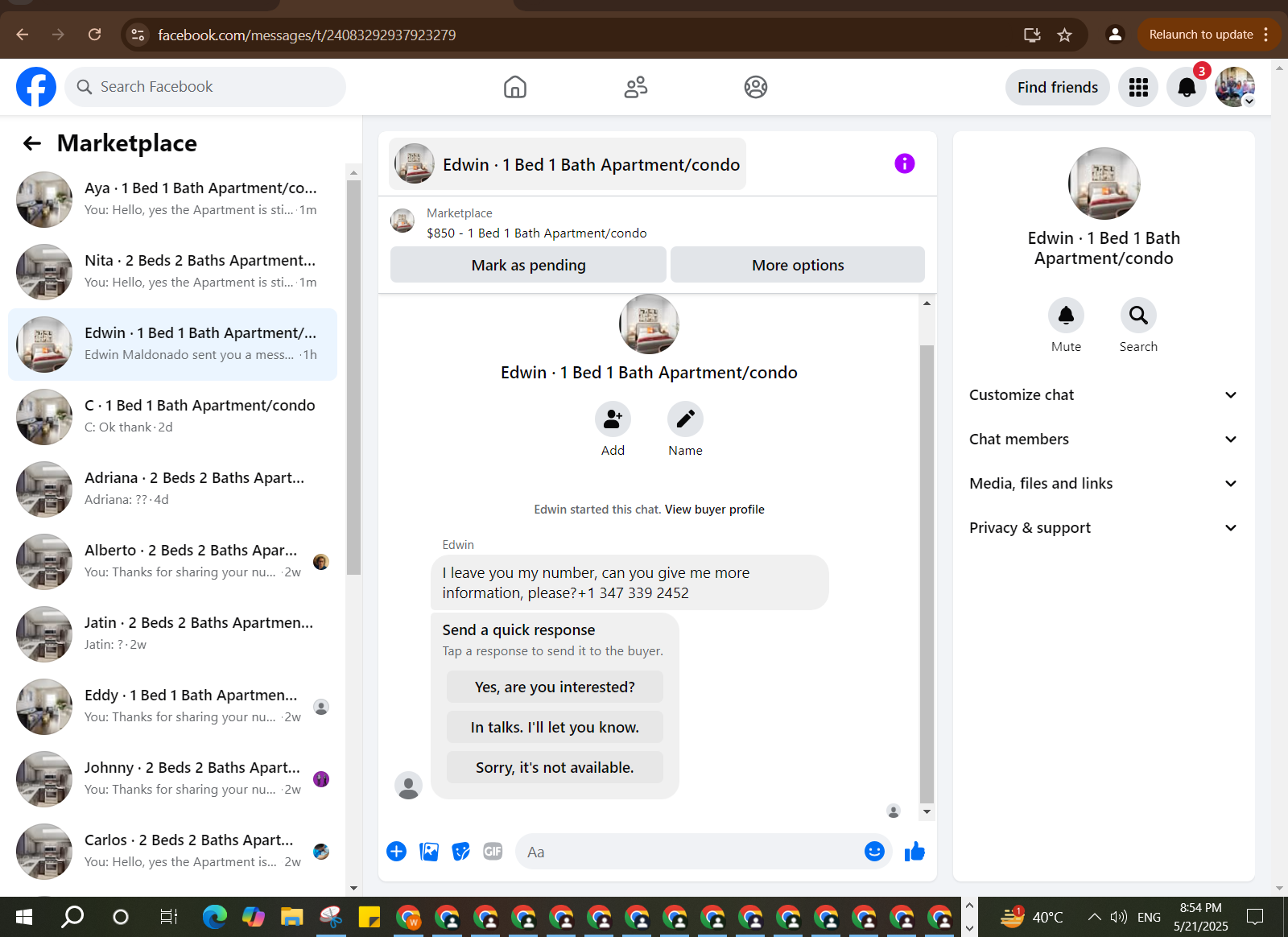Open Eddy 1 Bed 1 Bath conversation

(172, 706)
